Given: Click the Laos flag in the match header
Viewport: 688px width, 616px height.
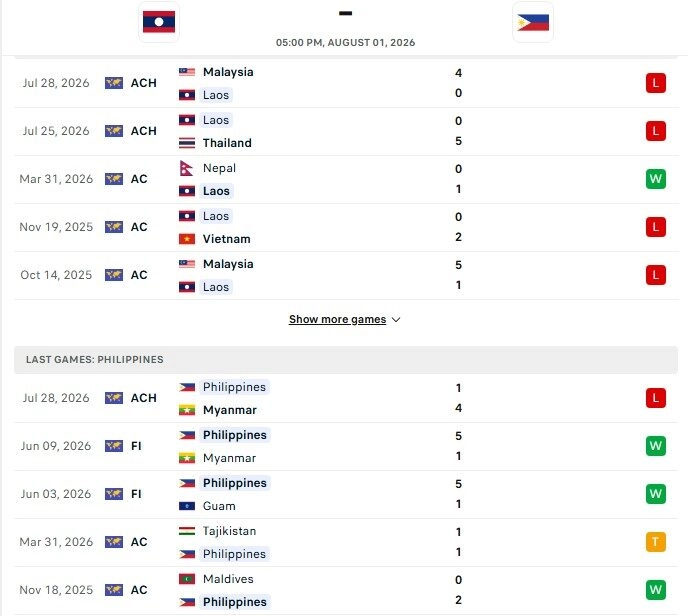Looking at the screenshot, I should 159,22.
